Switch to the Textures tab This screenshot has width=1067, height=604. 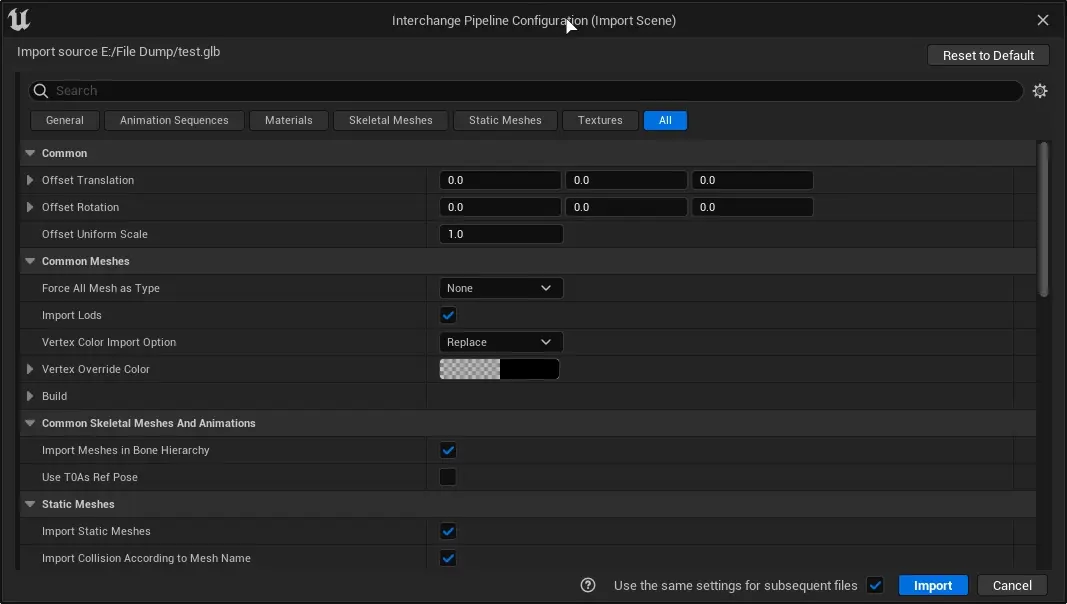[600, 120]
